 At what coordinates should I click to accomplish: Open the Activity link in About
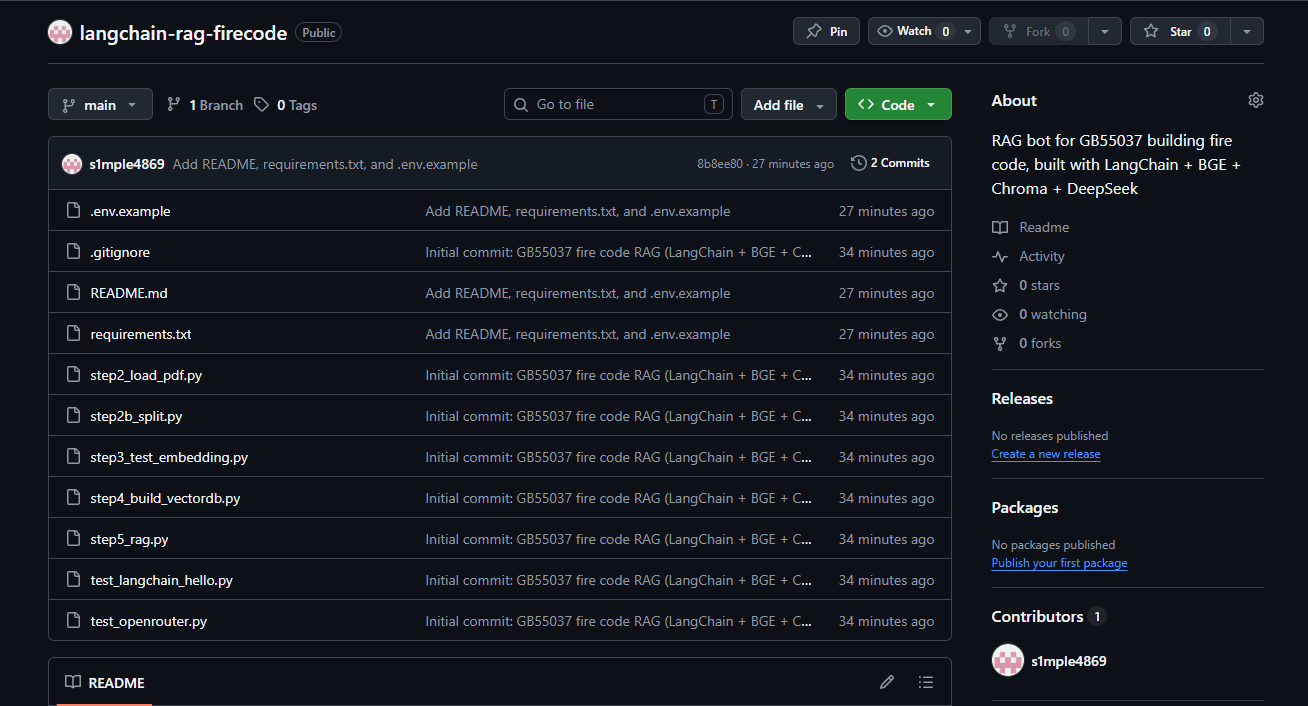(x=1029, y=256)
